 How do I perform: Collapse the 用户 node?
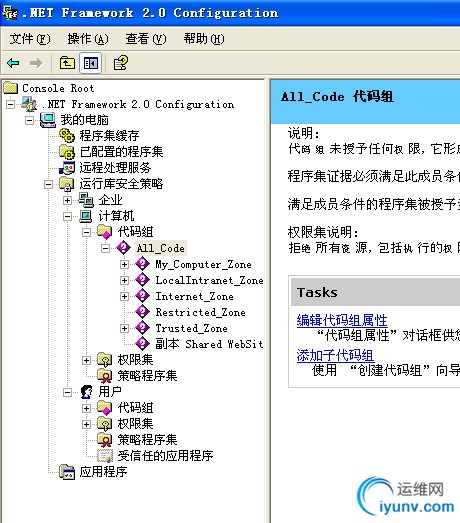[x=67, y=392]
